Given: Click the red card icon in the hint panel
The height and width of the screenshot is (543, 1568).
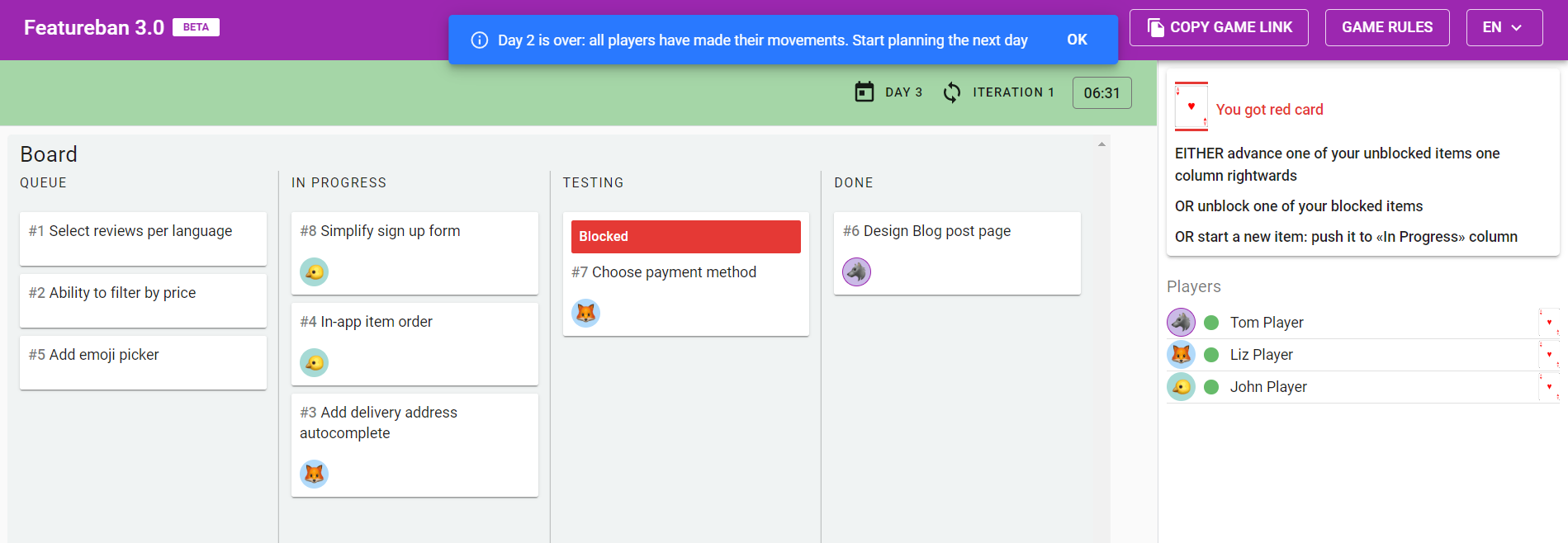Looking at the screenshot, I should tap(1191, 106).
